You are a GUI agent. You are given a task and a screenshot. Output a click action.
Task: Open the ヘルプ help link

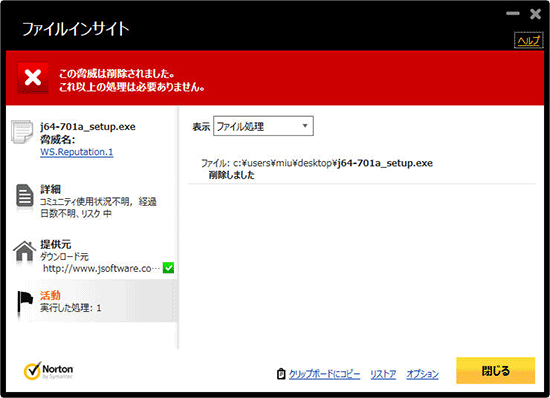point(528,40)
